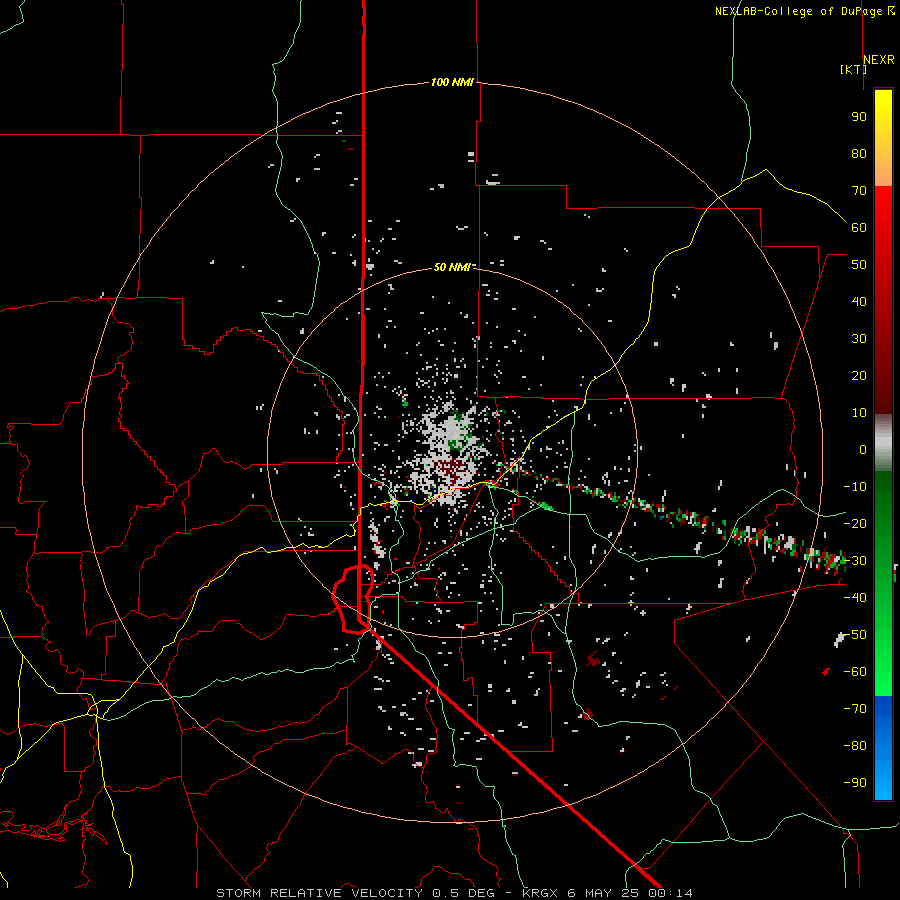Select the -50 value on the velocity scale
The height and width of the screenshot is (900, 900).
(x=855, y=635)
